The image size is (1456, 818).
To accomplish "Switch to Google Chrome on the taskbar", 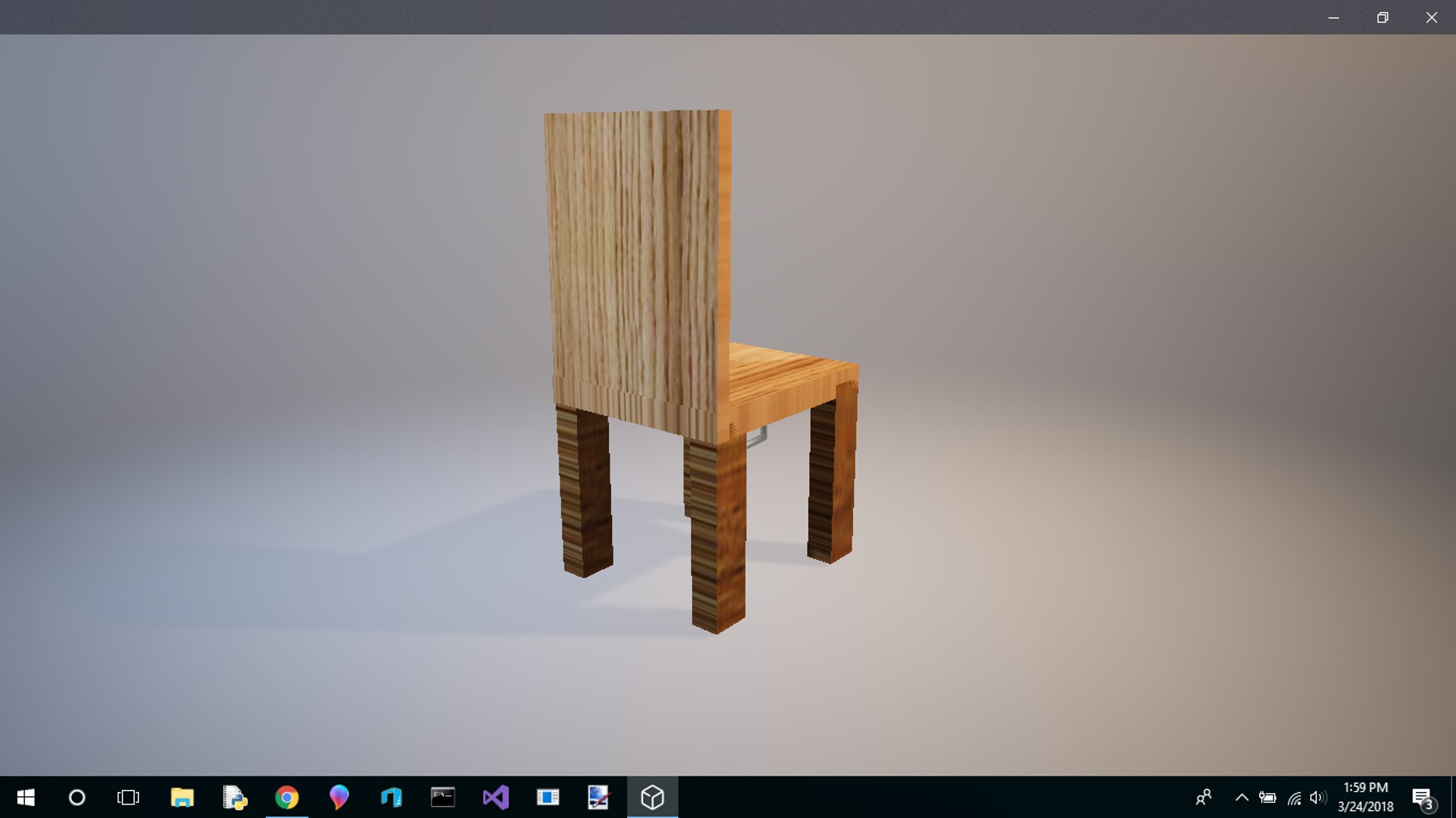I will [x=287, y=798].
